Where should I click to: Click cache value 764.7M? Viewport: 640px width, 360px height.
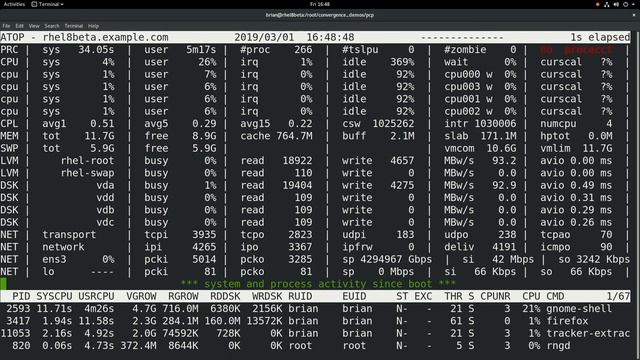coord(294,136)
